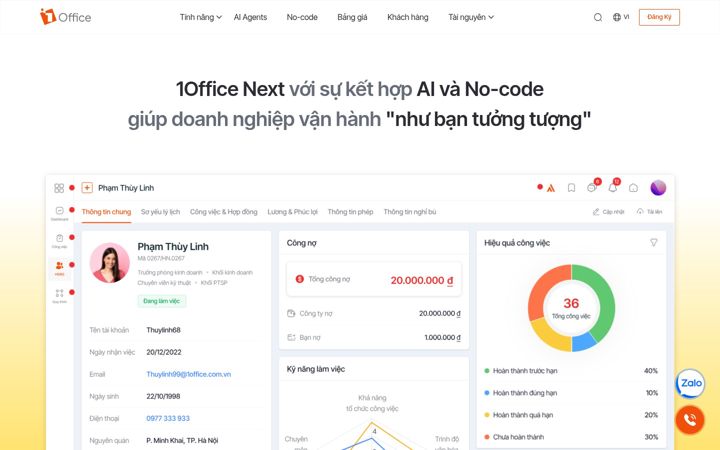This screenshot has width=720, height=450.
Task: Click the Bạn nợ icon
Action: (291, 337)
